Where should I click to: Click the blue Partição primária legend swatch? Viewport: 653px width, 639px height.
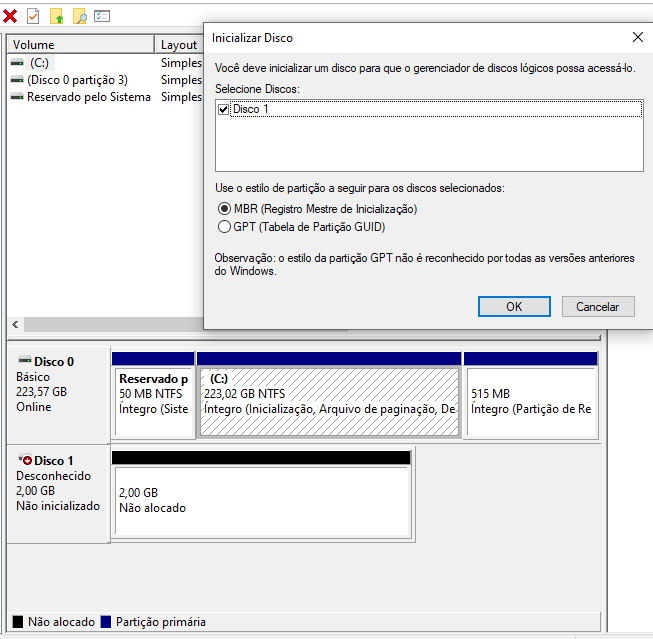tap(106, 622)
